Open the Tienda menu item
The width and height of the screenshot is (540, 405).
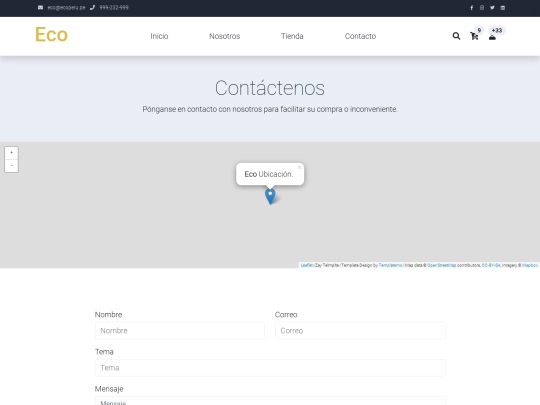coord(292,36)
